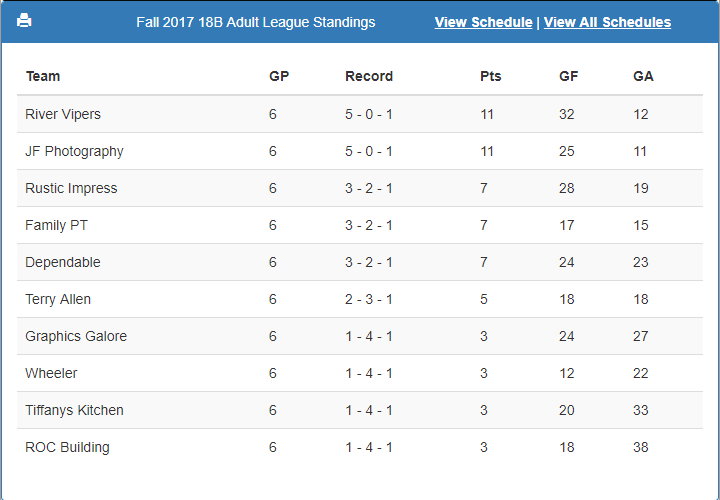The width and height of the screenshot is (720, 500).
Task: Click the printer icon in header
Action: [x=24, y=21]
